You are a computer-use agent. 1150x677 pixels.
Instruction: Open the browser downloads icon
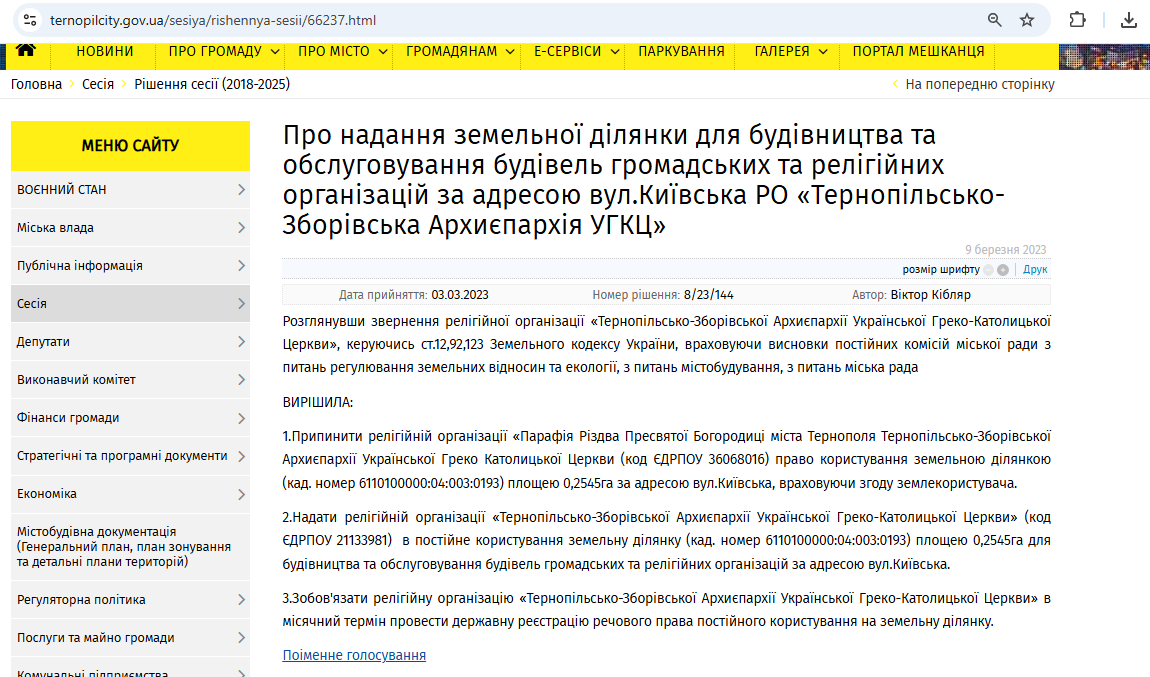(1129, 21)
